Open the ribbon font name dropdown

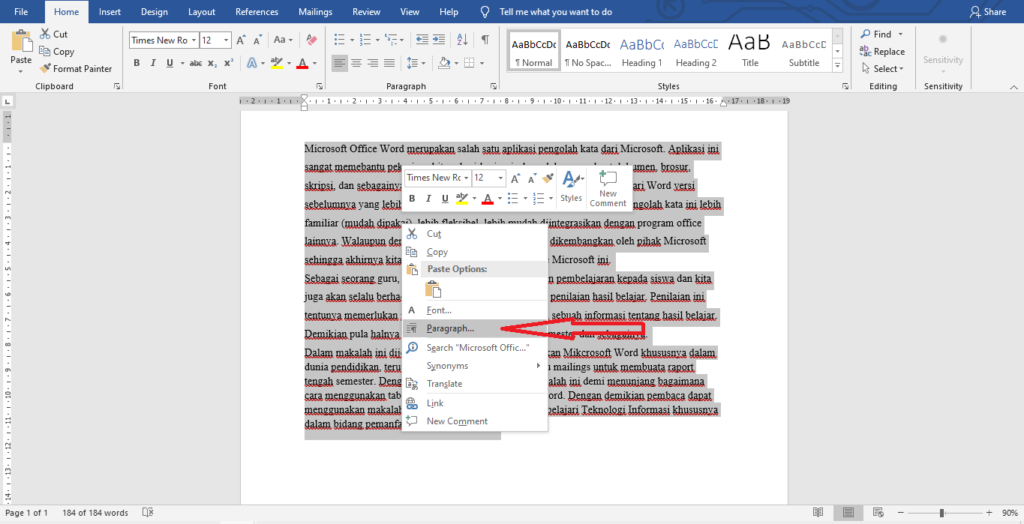click(194, 41)
